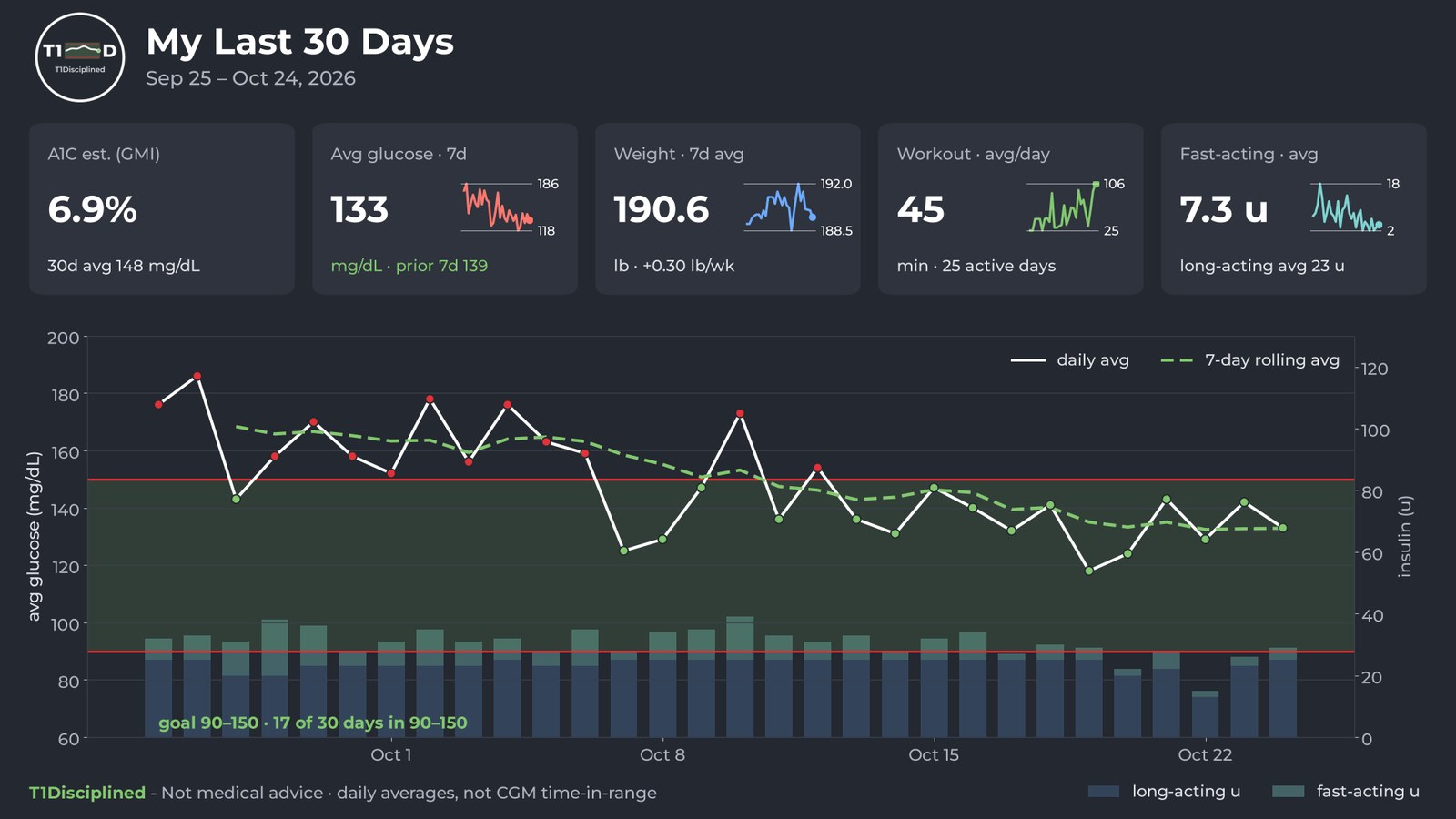Click the "Weight · 7d avg" card label

tap(679, 154)
